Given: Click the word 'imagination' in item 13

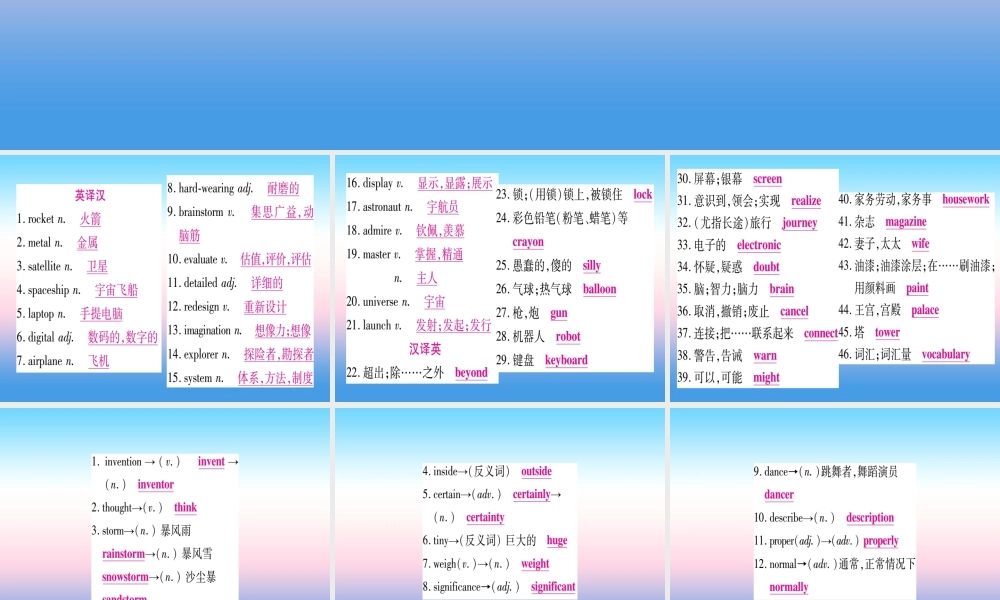Looking at the screenshot, I should [x=207, y=330].
